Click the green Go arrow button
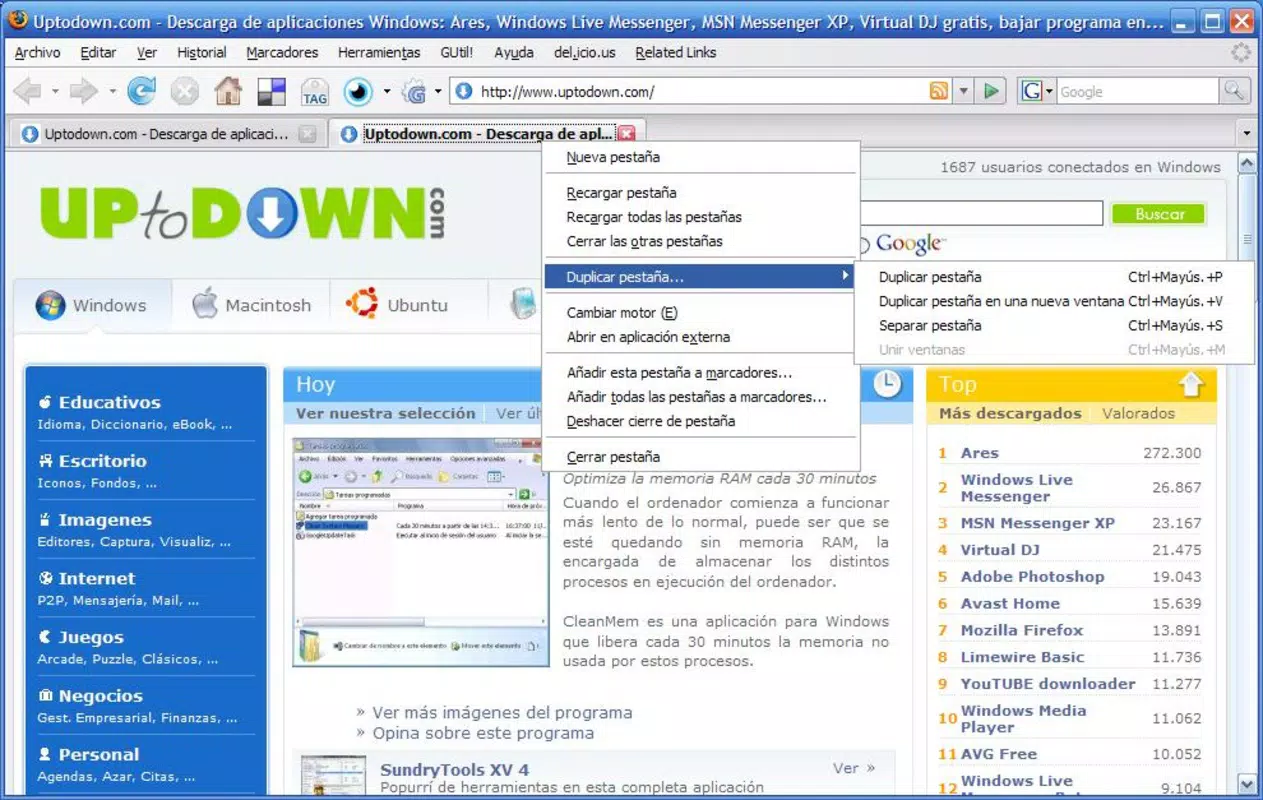 coord(991,92)
